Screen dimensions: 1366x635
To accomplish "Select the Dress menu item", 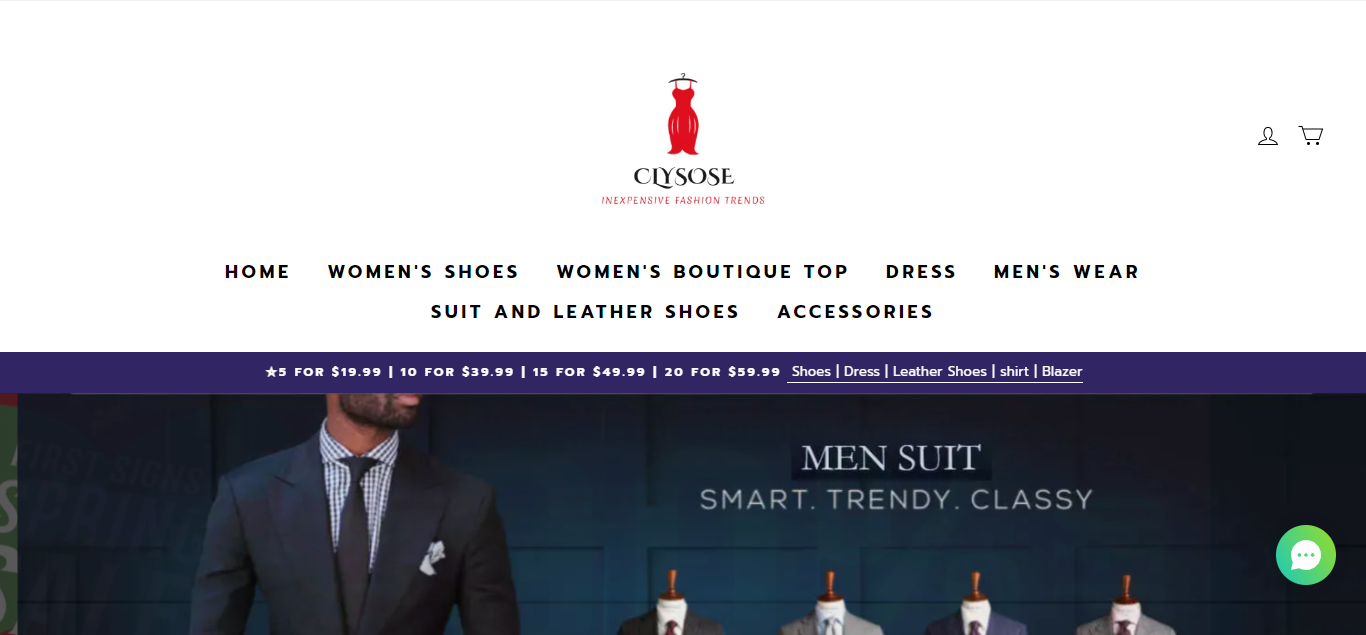I will [x=921, y=272].
